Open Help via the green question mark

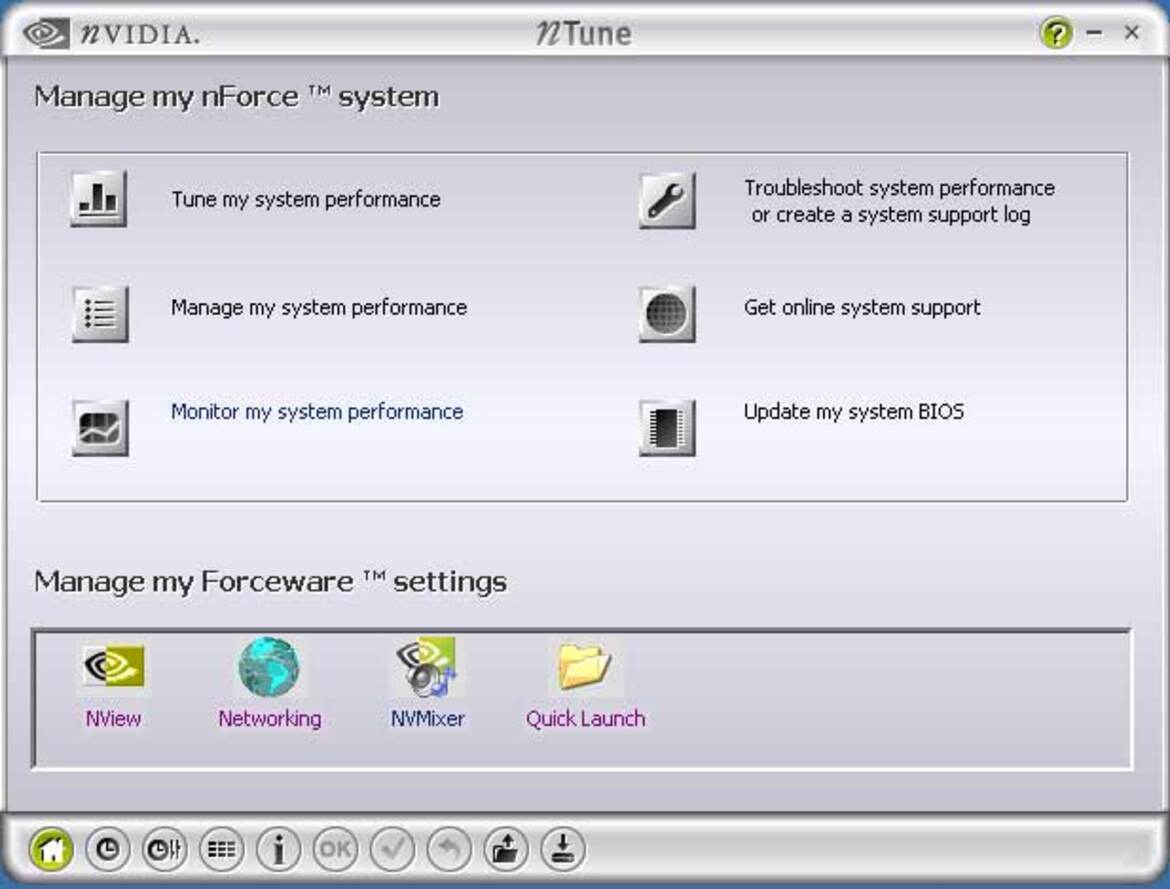[x=1056, y=33]
